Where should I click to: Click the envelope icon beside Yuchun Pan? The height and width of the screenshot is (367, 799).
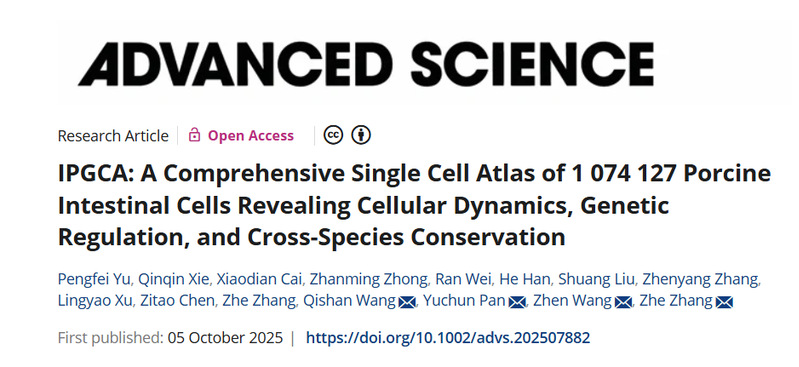click(517, 302)
